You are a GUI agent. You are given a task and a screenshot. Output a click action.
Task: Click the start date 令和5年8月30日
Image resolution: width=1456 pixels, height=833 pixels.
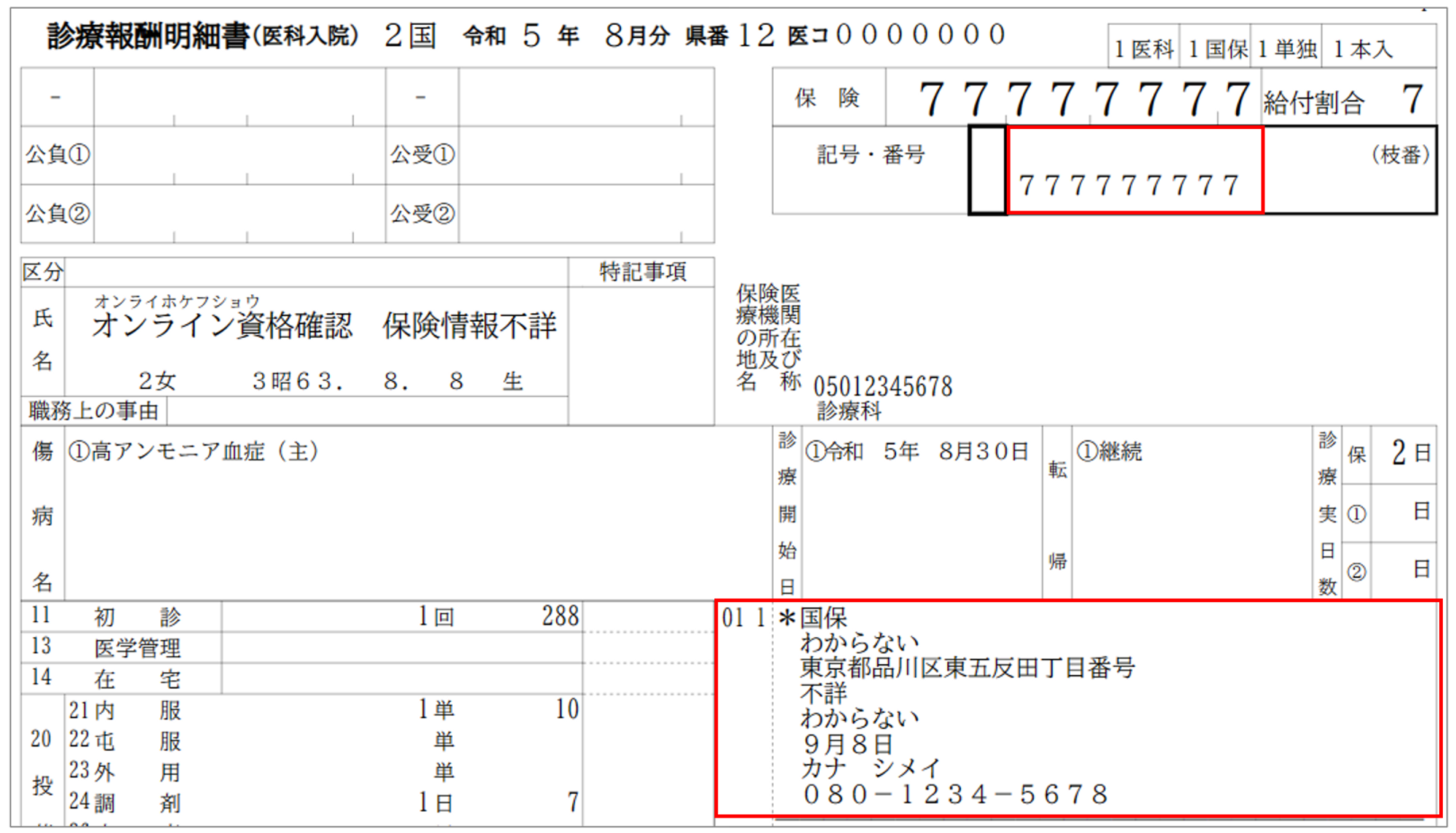(x=917, y=451)
